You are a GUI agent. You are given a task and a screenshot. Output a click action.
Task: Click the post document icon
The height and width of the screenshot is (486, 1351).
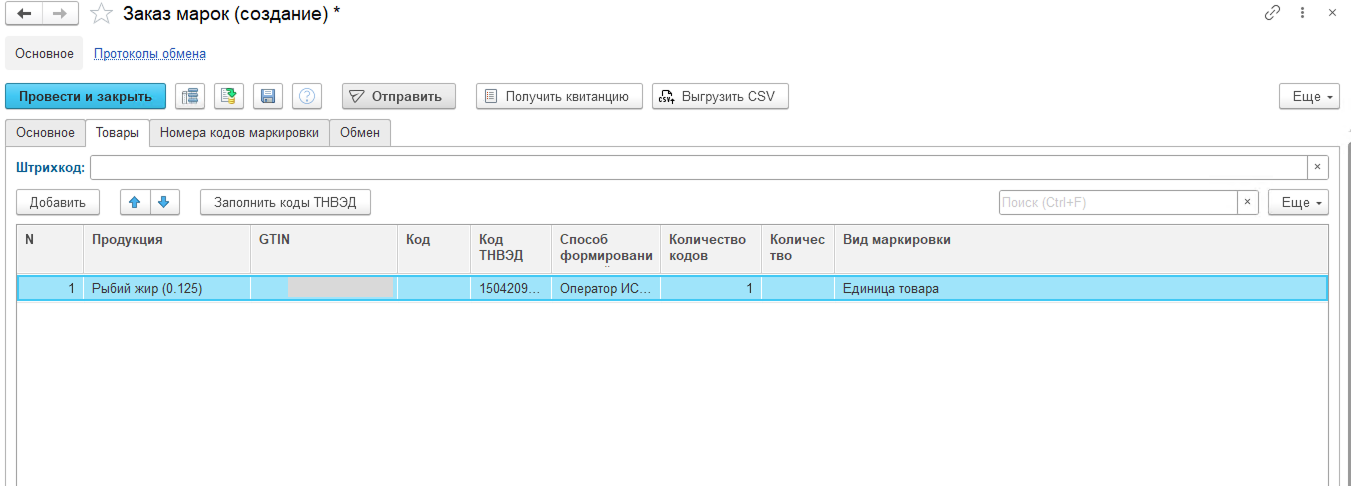click(x=228, y=96)
